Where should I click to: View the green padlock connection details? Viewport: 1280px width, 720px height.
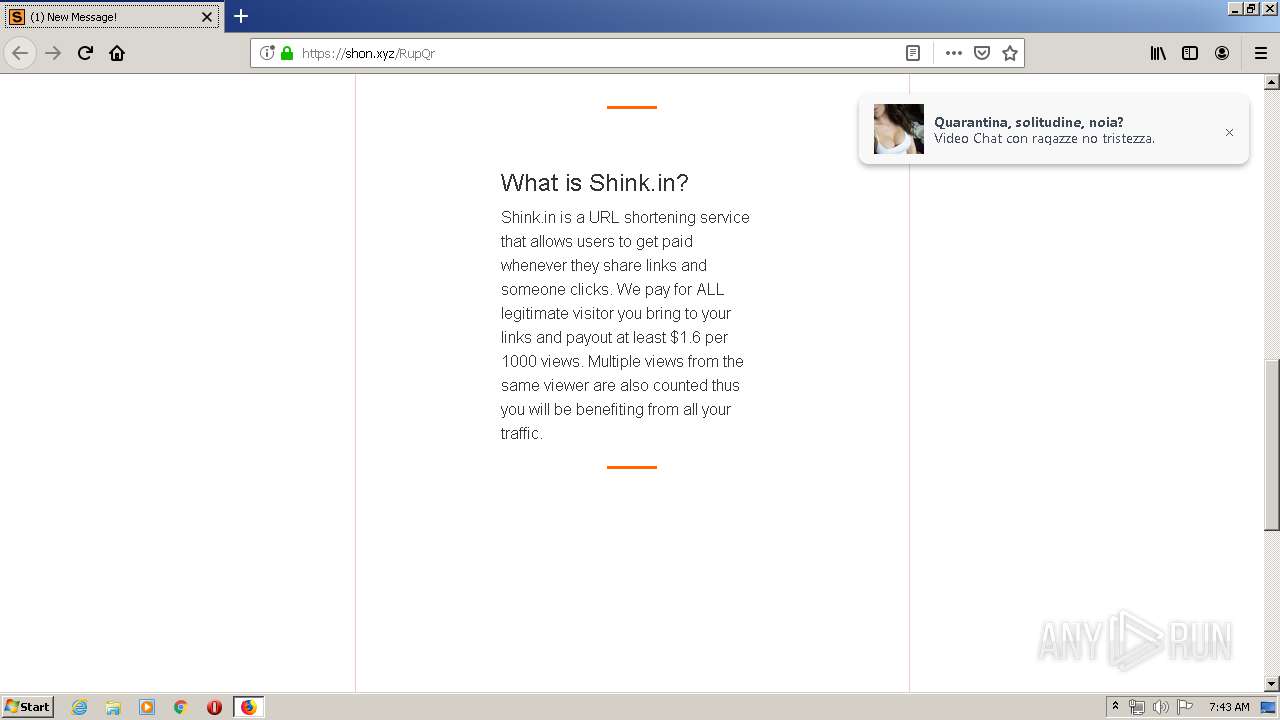[x=287, y=53]
